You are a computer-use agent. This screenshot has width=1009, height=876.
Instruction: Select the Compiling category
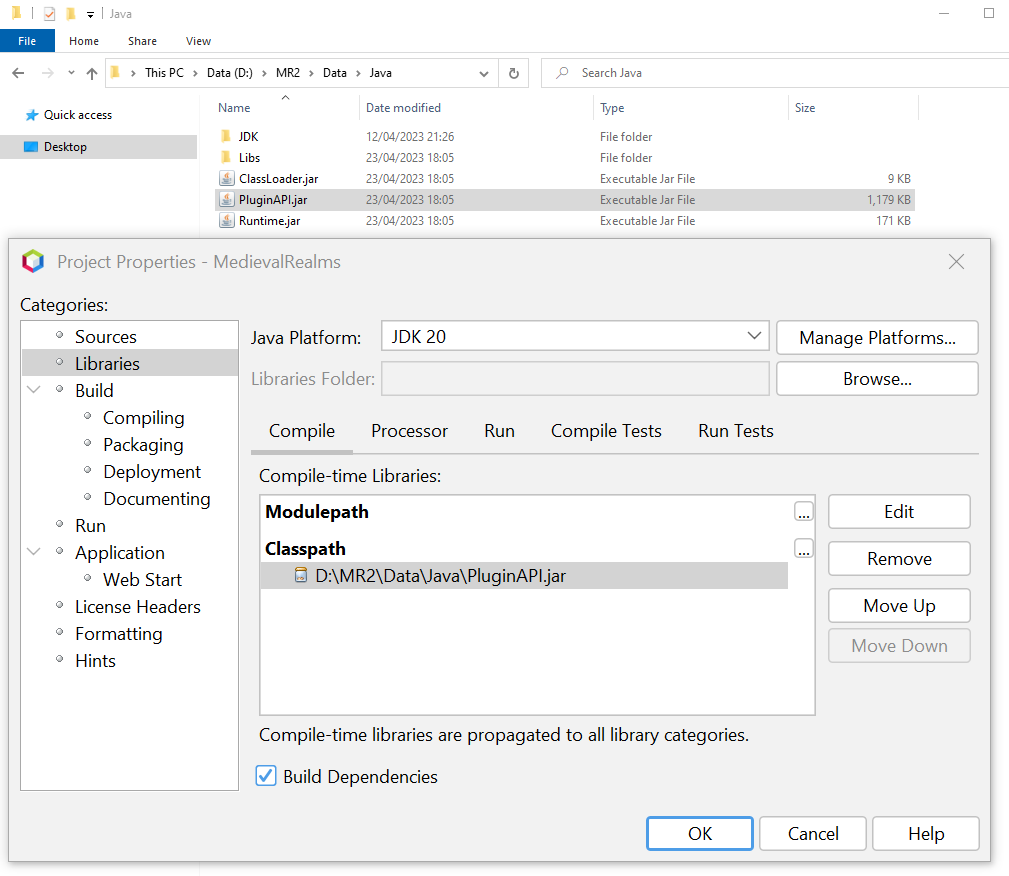tap(143, 418)
